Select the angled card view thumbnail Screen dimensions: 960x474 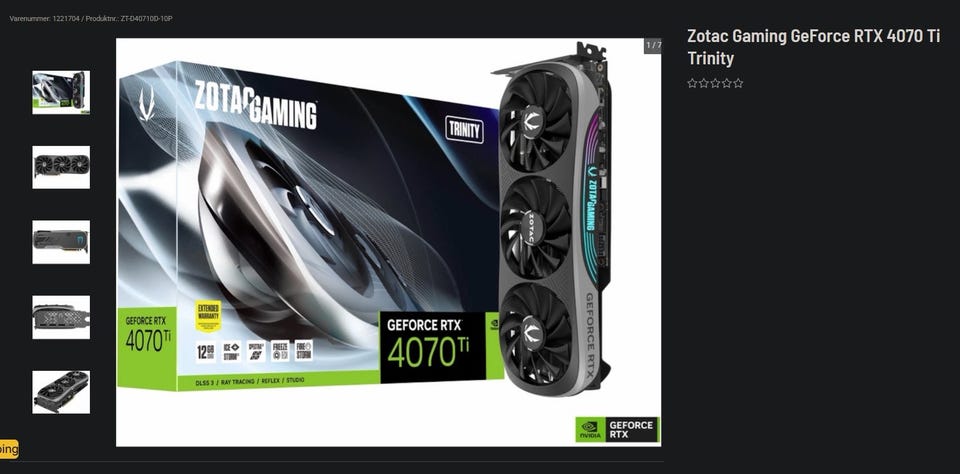[61, 392]
